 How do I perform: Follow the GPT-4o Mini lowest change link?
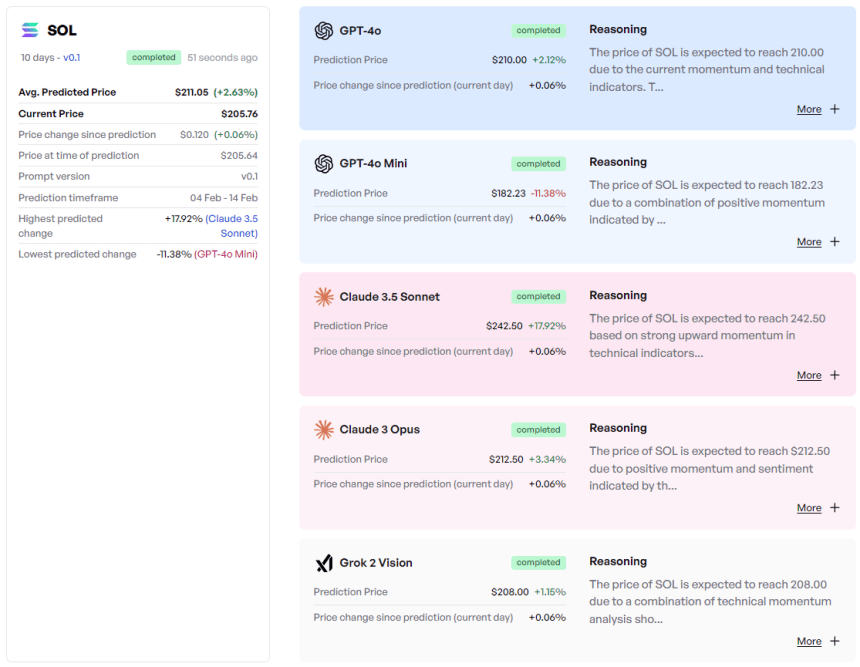coord(225,254)
